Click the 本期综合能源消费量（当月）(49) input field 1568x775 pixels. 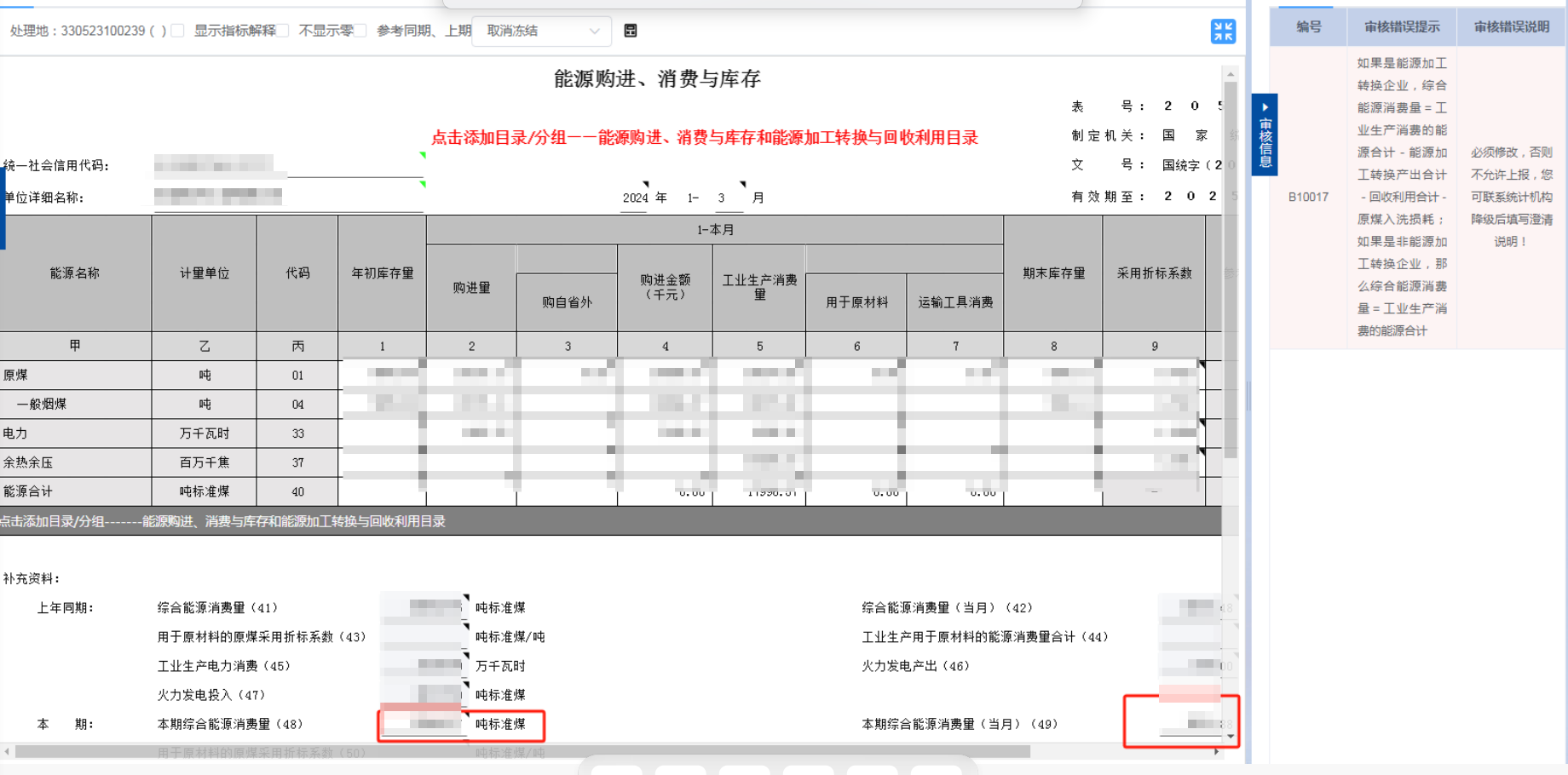1189,724
